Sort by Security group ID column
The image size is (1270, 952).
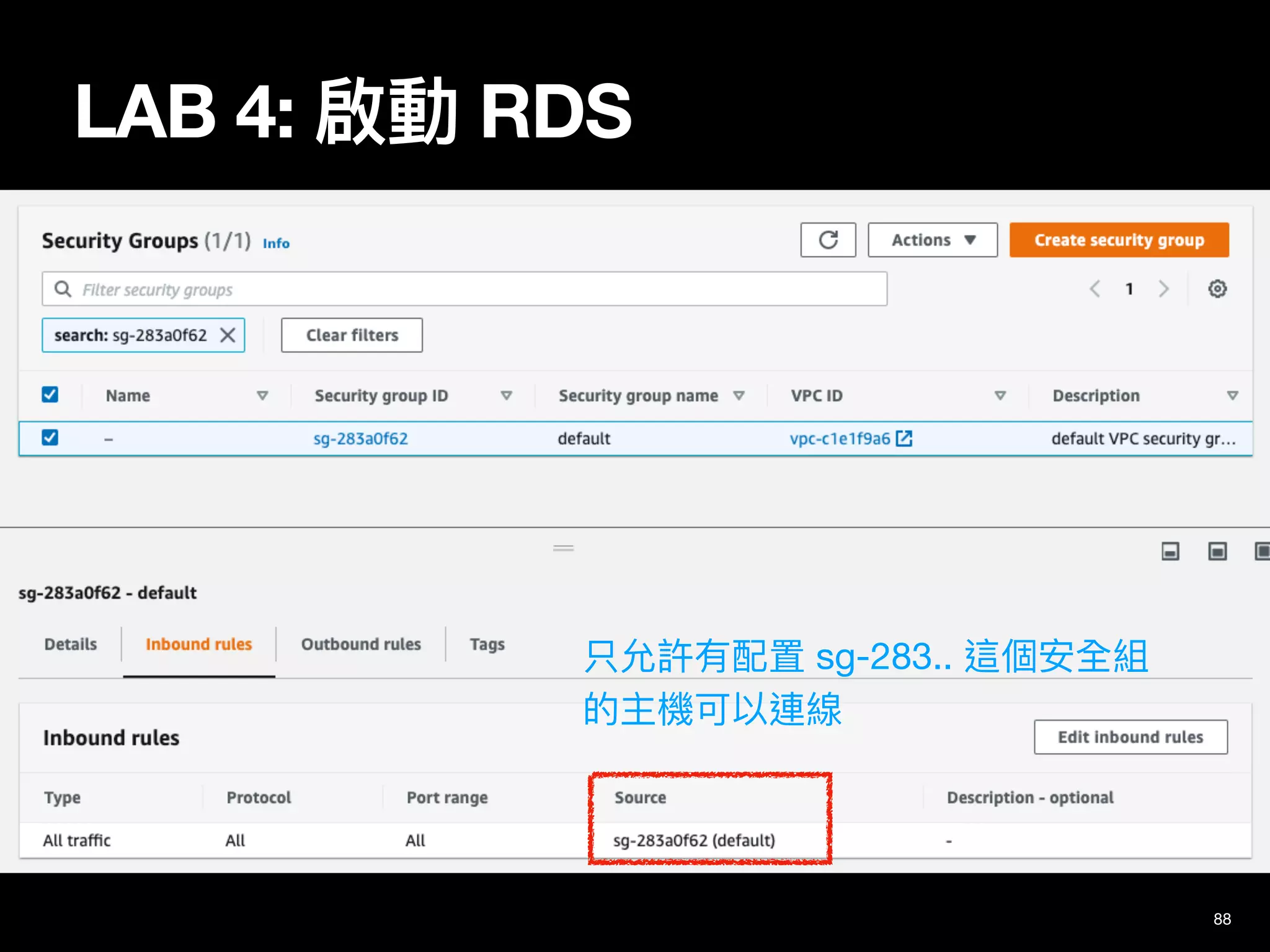[507, 395]
